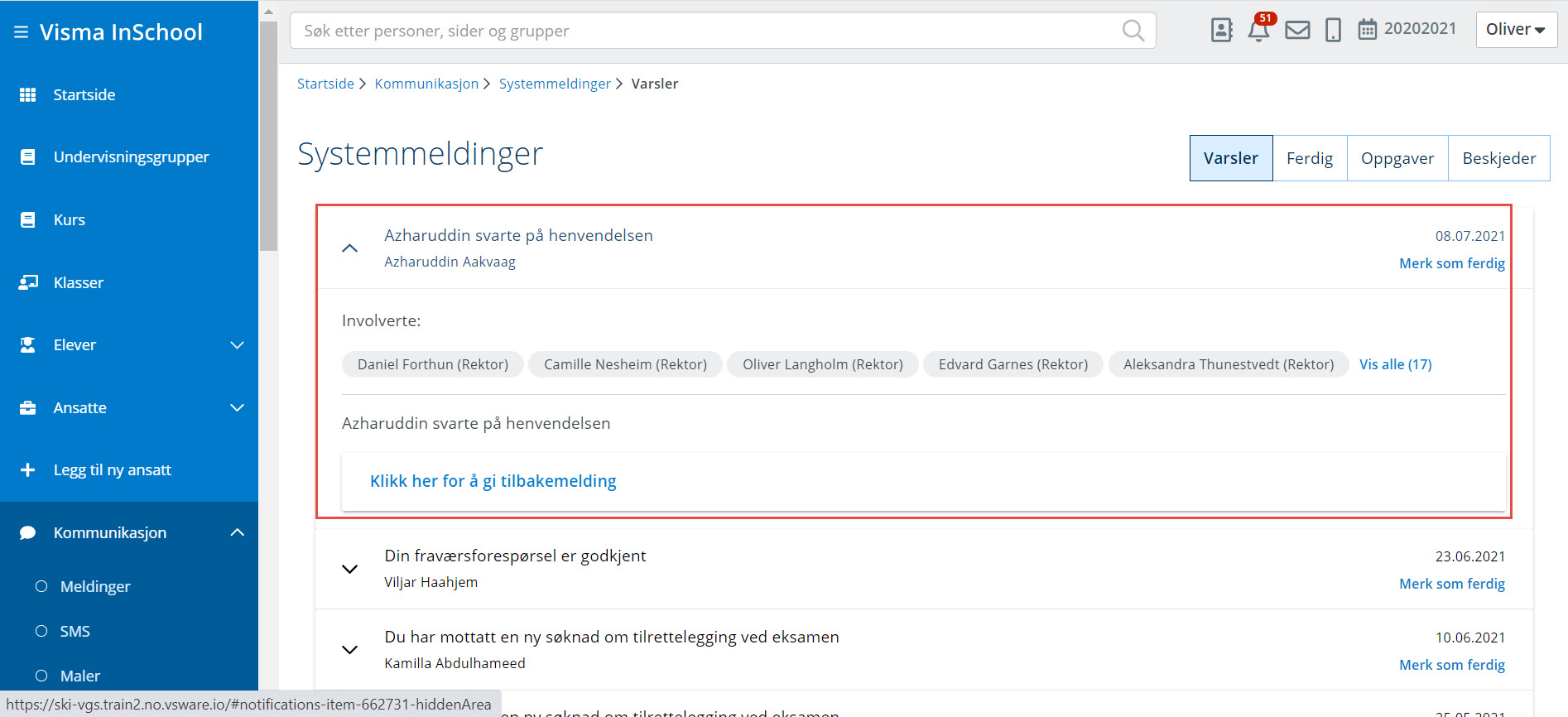Click the scrollbar up arrow beside sidebar
This screenshot has width=1568, height=717.
point(268,12)
